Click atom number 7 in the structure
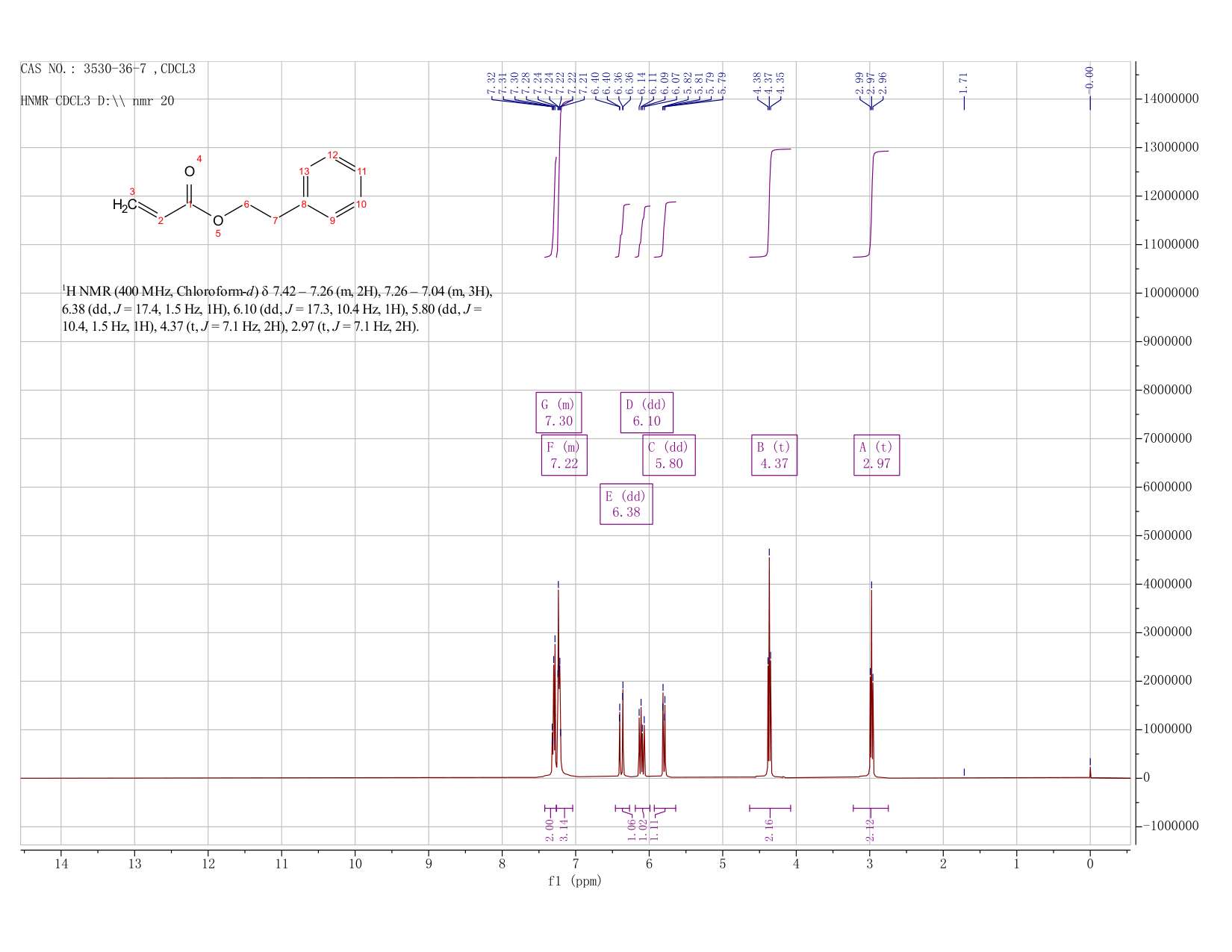The height and width of the screenshot is (952, 1232). (x=275, y=220)
